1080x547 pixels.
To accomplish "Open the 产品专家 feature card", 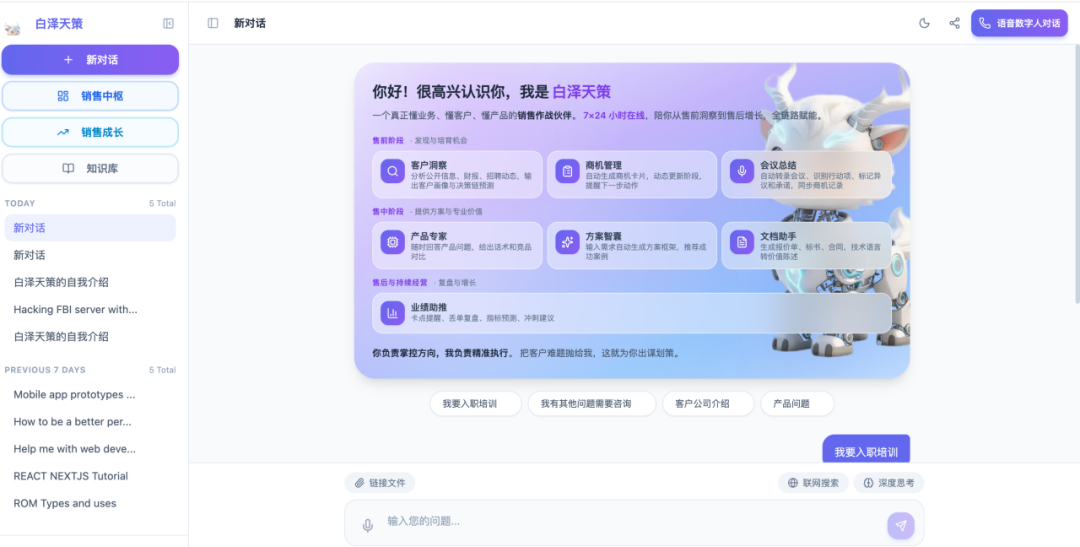I will pos(457,245).
